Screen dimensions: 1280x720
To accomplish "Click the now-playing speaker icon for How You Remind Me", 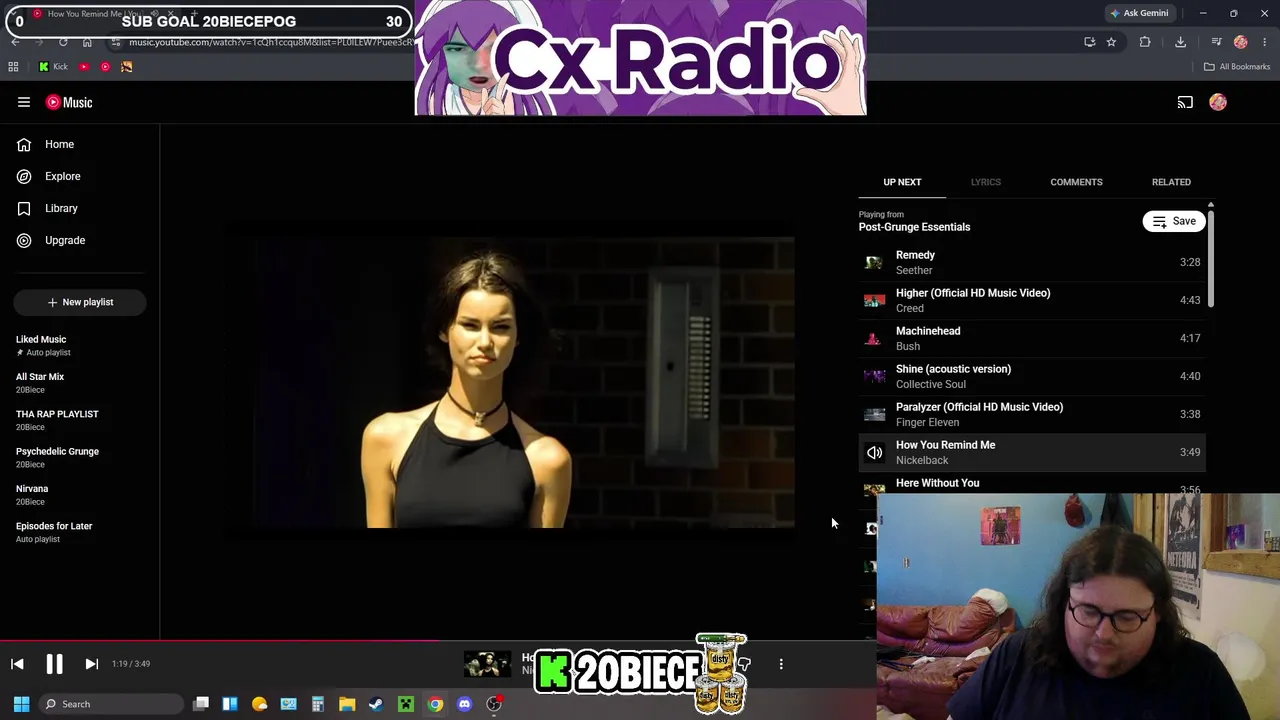I will pyautogui.click(x=874, y=452).
